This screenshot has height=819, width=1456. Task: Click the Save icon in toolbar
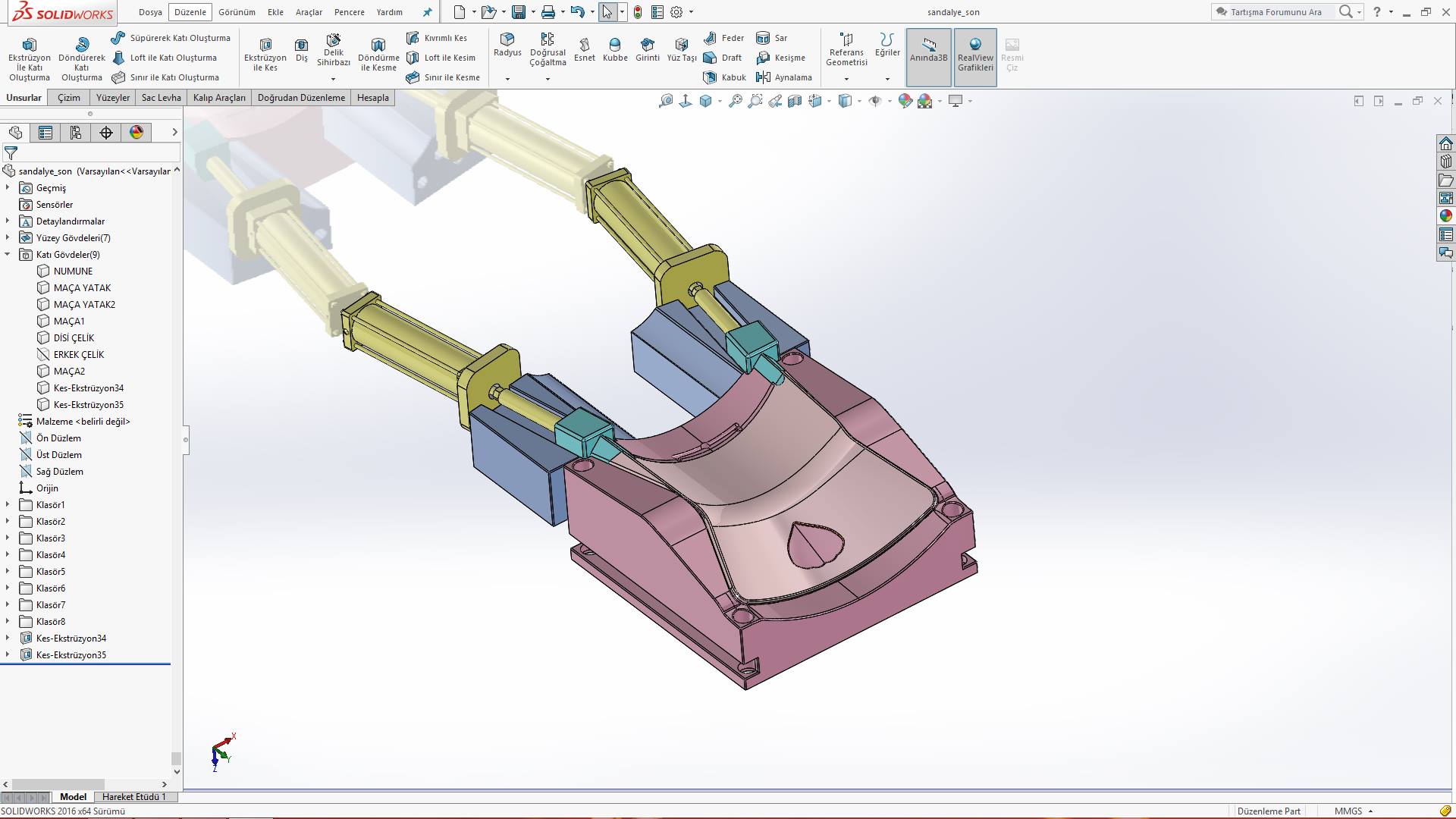point(519,12)
